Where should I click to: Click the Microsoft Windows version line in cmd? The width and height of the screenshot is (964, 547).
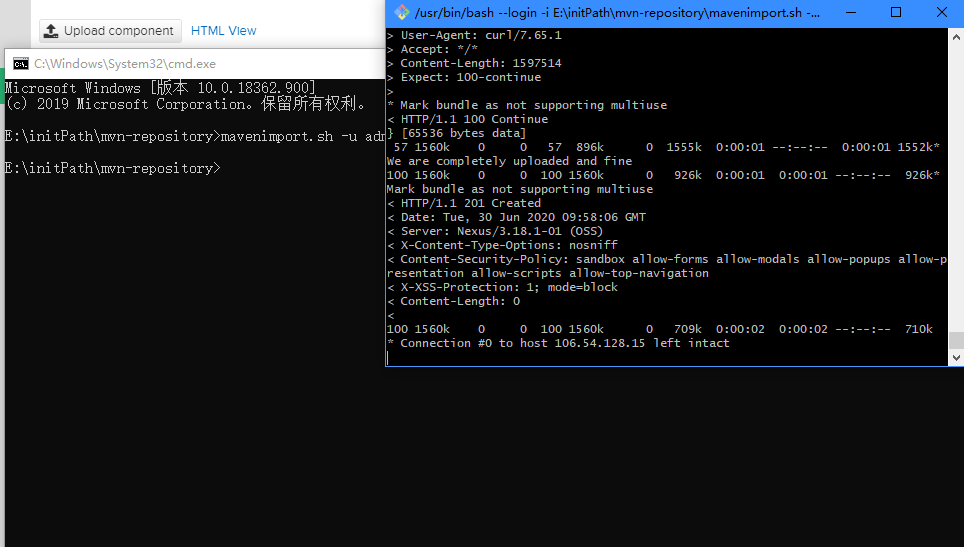160,88
